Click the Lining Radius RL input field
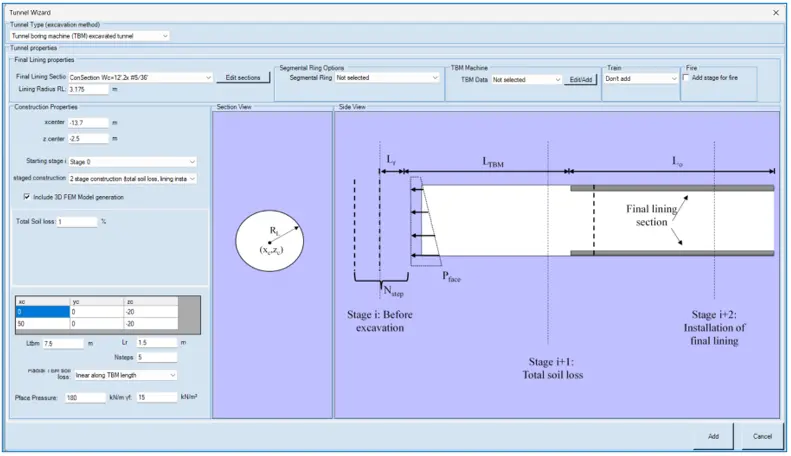Image resolution: width=791 pixels, height=456 pixels. pyautogui.click(x=88, y=89)
